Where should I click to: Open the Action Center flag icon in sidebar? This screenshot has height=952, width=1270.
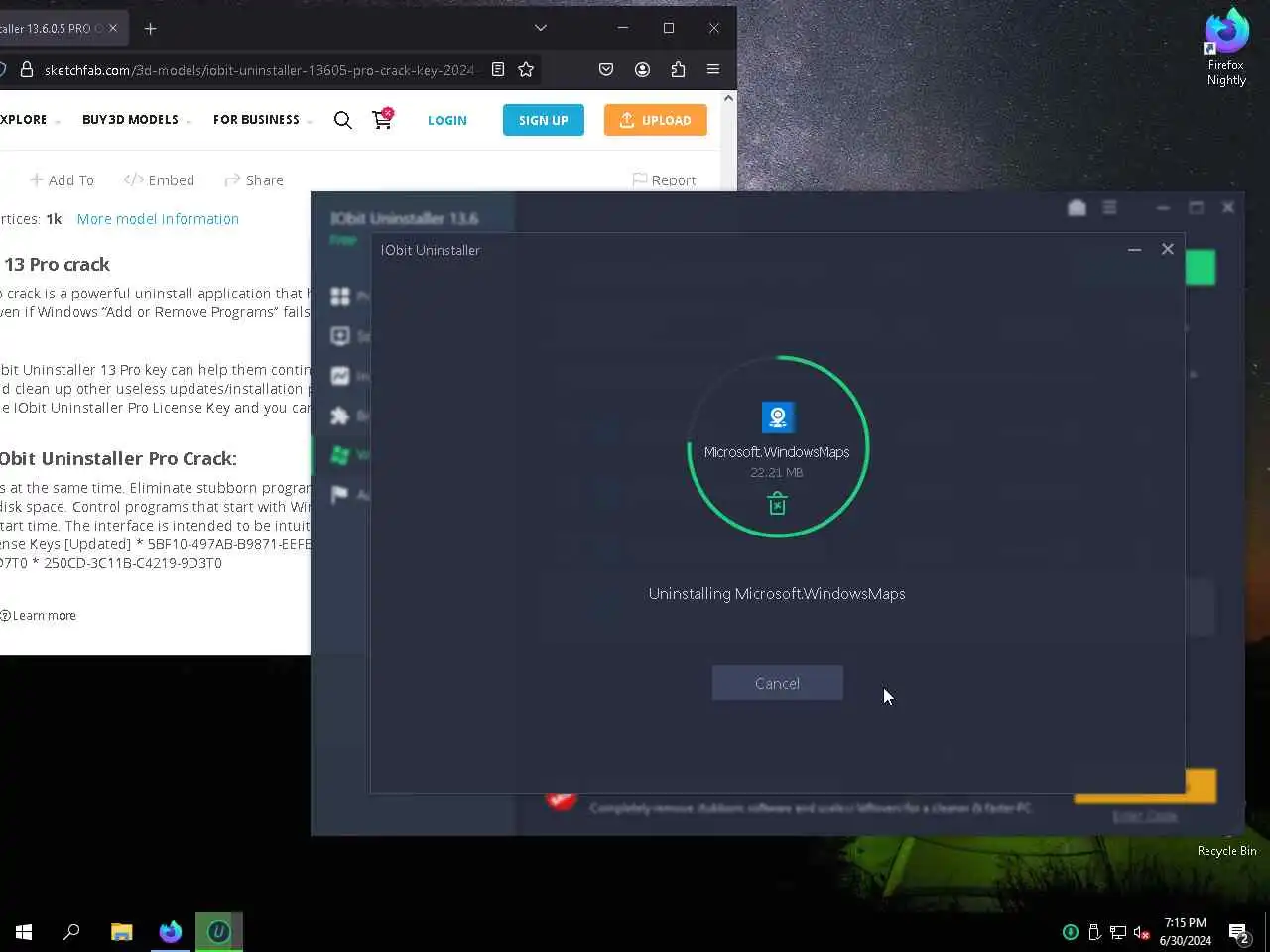pyautogui.click(x=340, y=494)
